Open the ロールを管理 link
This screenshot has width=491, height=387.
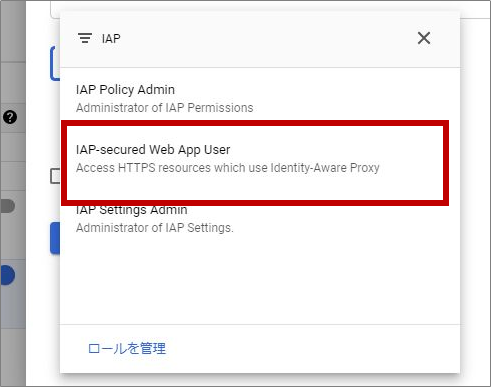click(127, 348)
